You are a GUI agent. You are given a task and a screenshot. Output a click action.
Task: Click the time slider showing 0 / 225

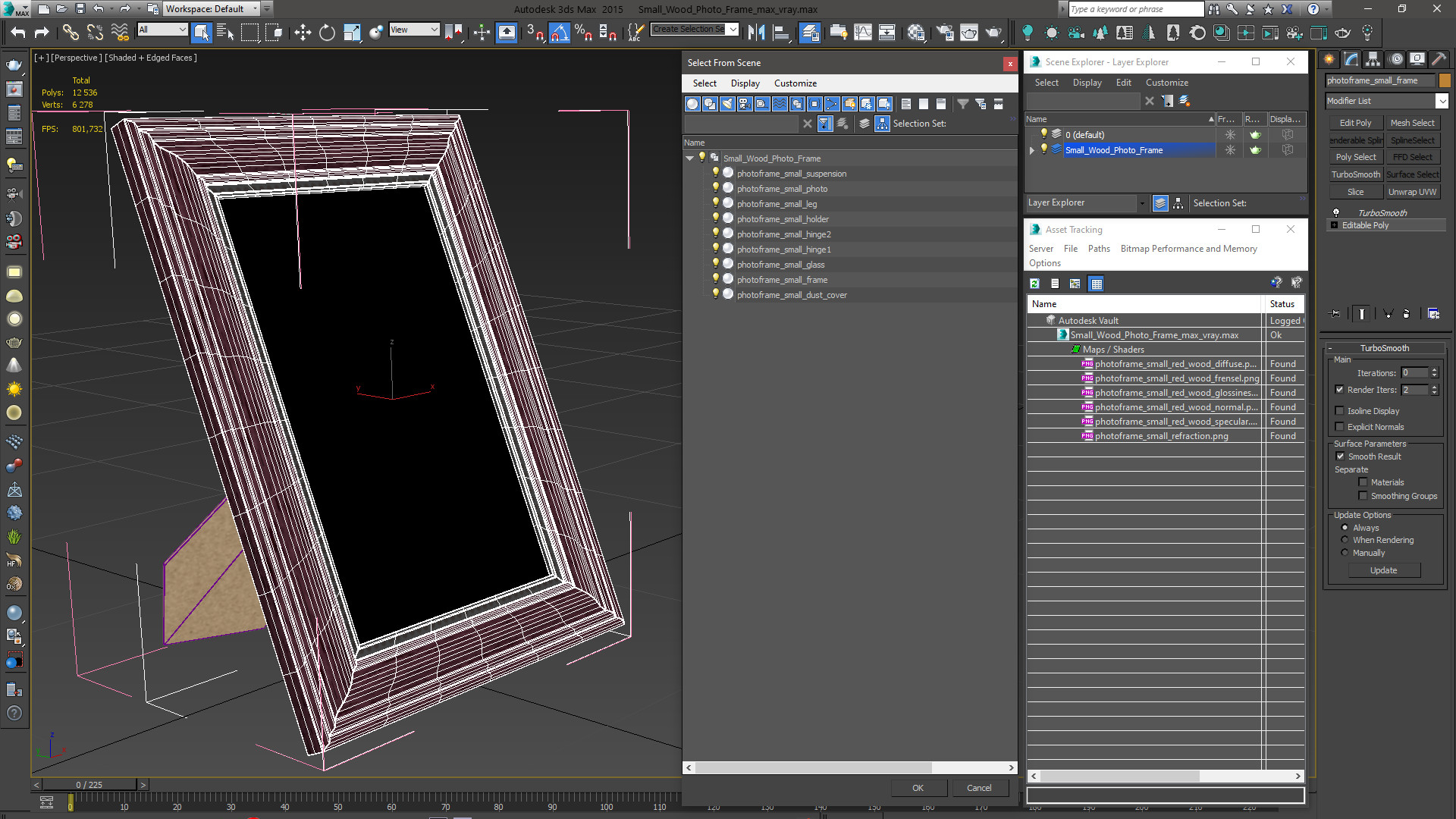pos(89,785)
